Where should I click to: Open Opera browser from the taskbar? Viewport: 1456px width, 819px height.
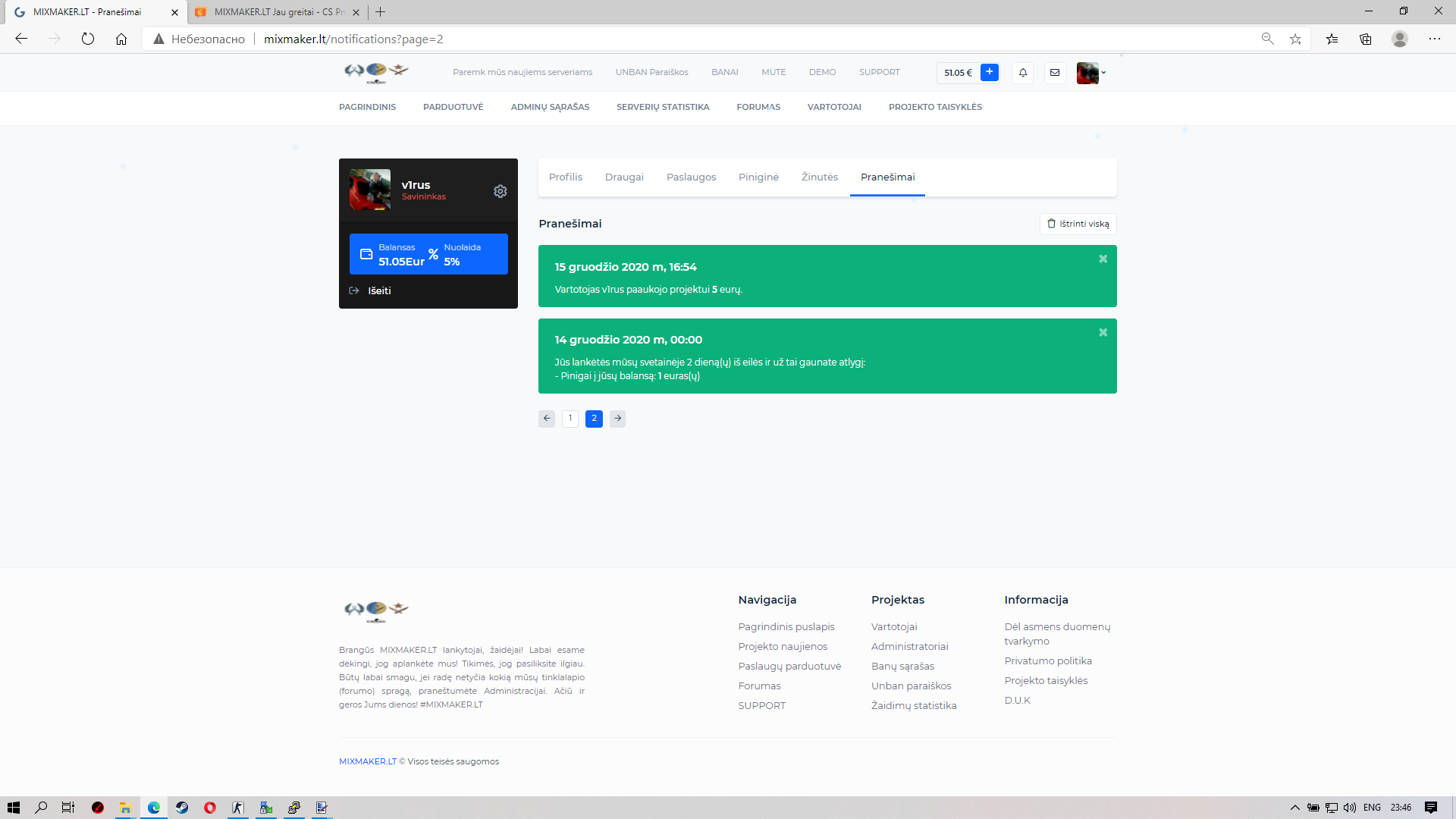coord(210,808)
